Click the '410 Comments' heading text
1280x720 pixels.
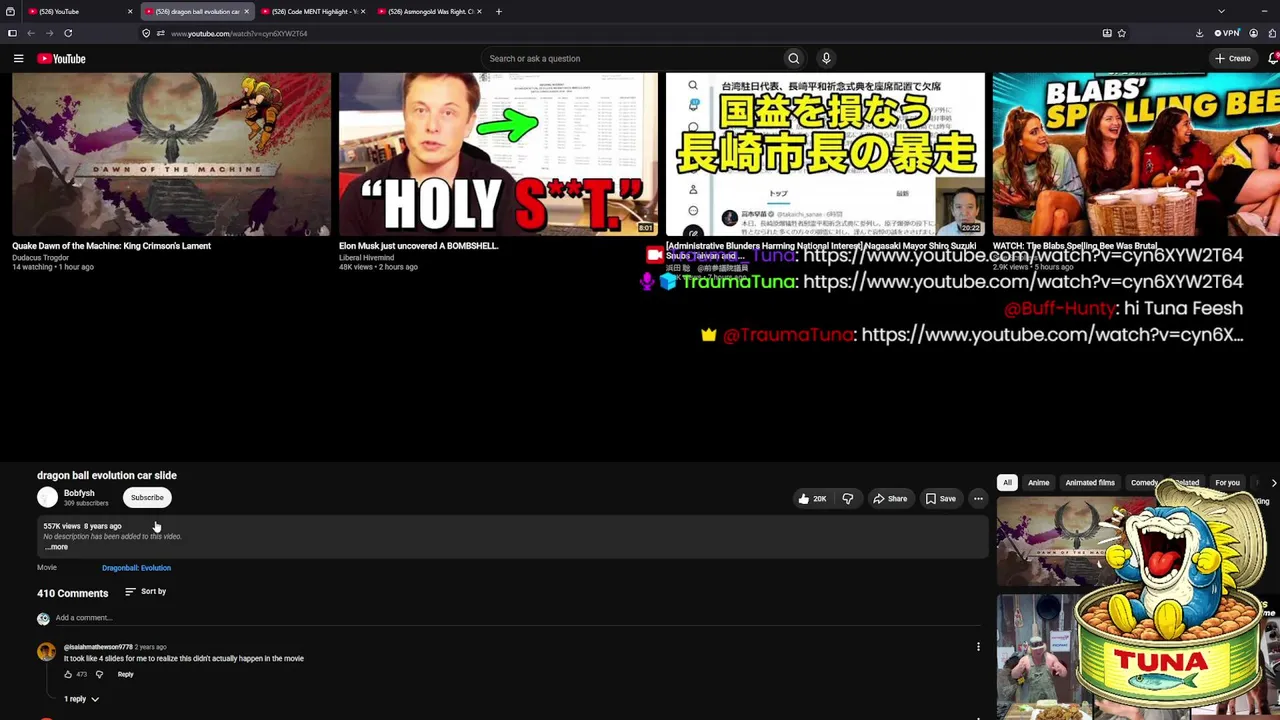(x=72, y=593)
